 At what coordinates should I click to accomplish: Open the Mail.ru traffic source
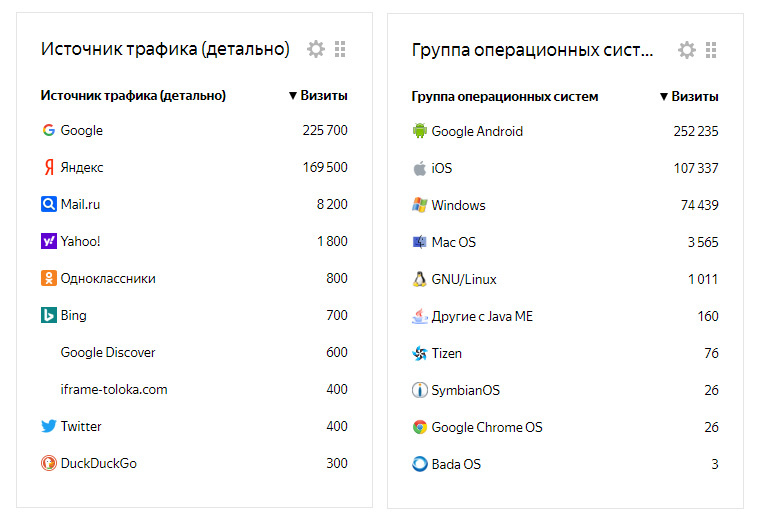click(x=80, y=204)
